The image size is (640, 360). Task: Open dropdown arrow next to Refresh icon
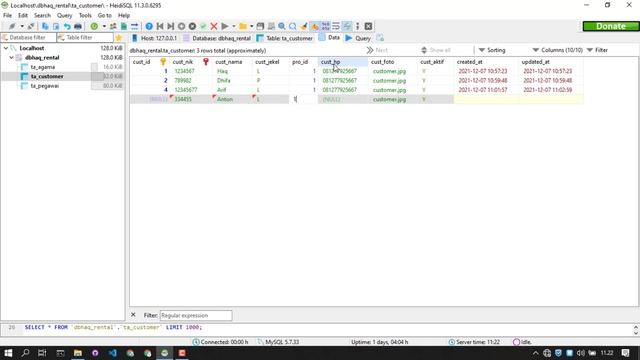click(104, 26)
